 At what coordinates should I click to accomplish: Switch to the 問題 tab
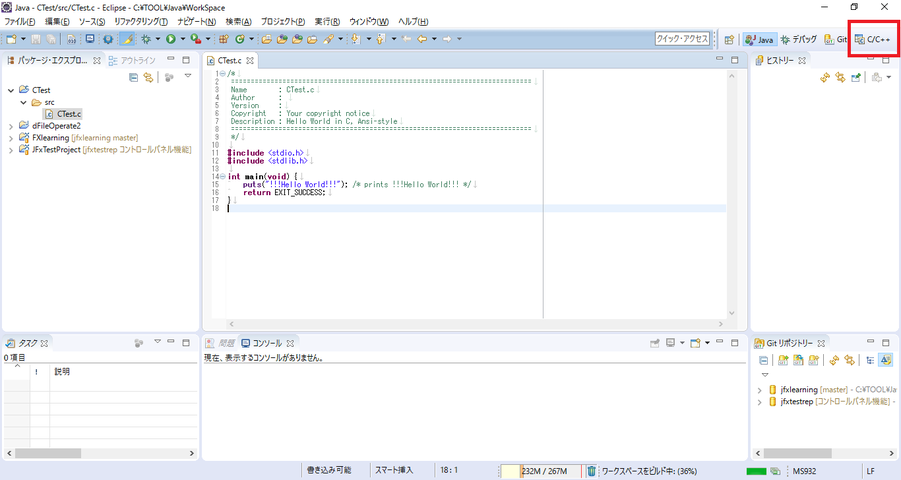[x=220, y=343]
